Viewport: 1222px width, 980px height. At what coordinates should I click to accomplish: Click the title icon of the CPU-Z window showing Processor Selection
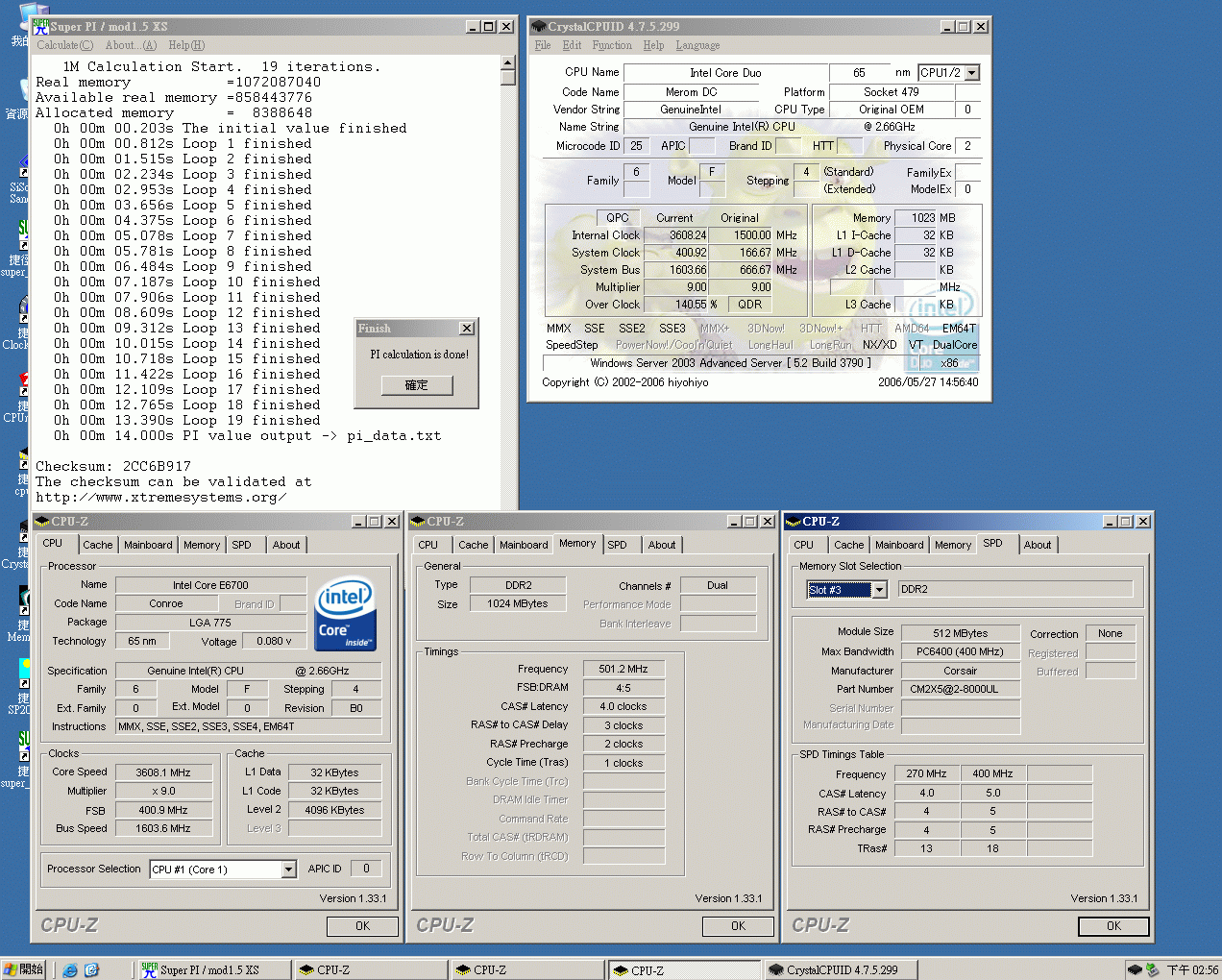[x=42, y=522]
